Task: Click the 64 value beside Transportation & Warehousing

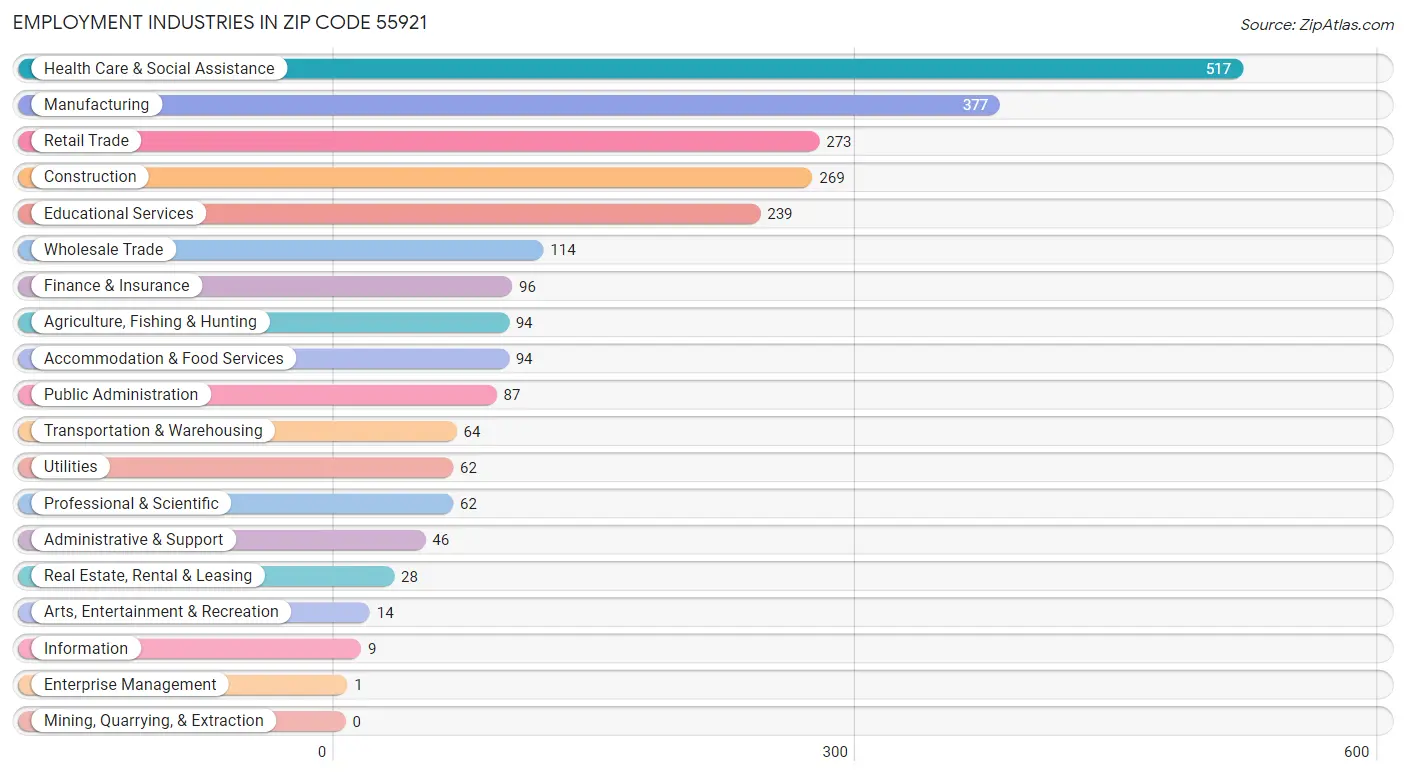Action: pyautogui.click(x=473, y=431)
